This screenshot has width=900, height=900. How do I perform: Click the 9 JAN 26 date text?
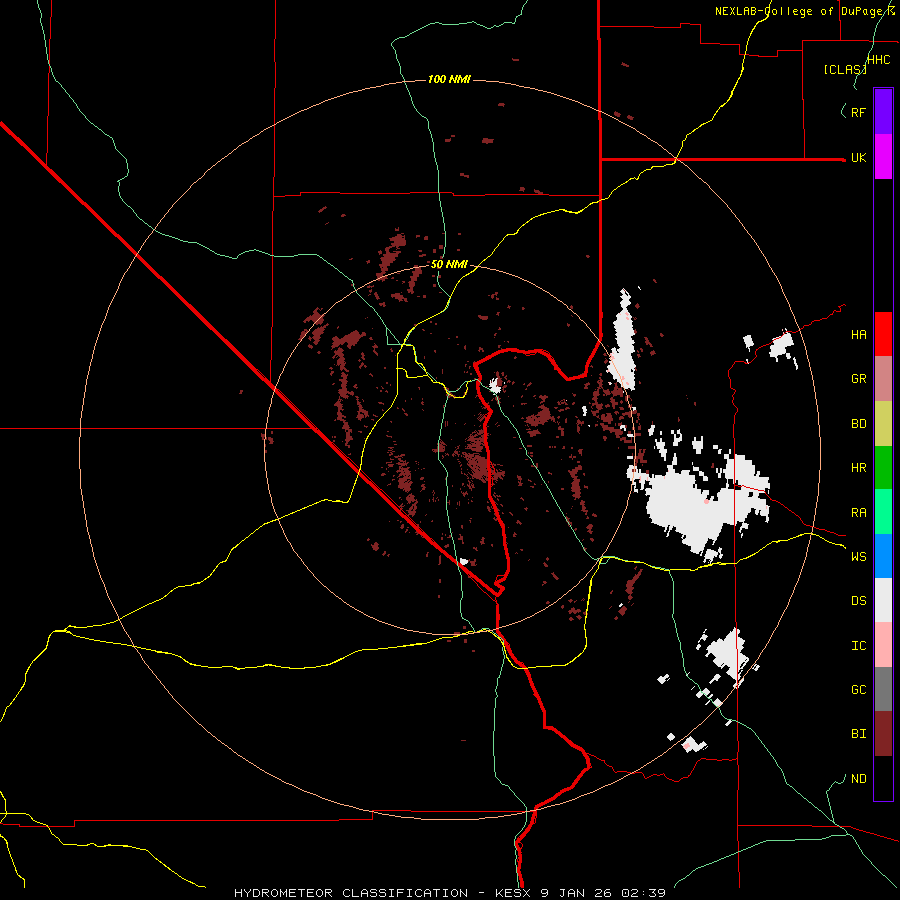[x=578, y=893]
